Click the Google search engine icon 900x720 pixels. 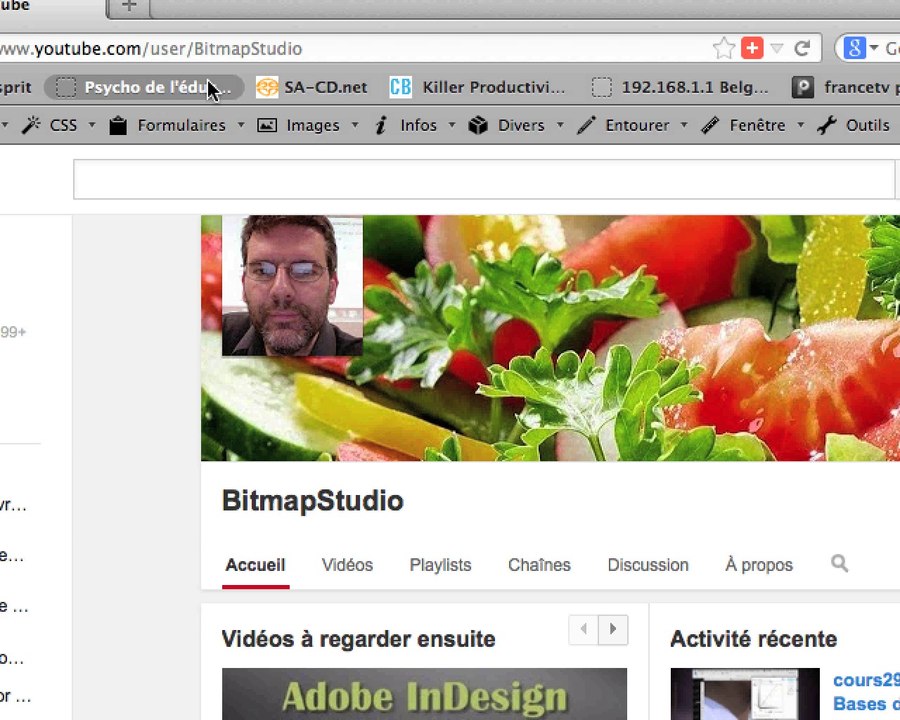coord(854,48)
